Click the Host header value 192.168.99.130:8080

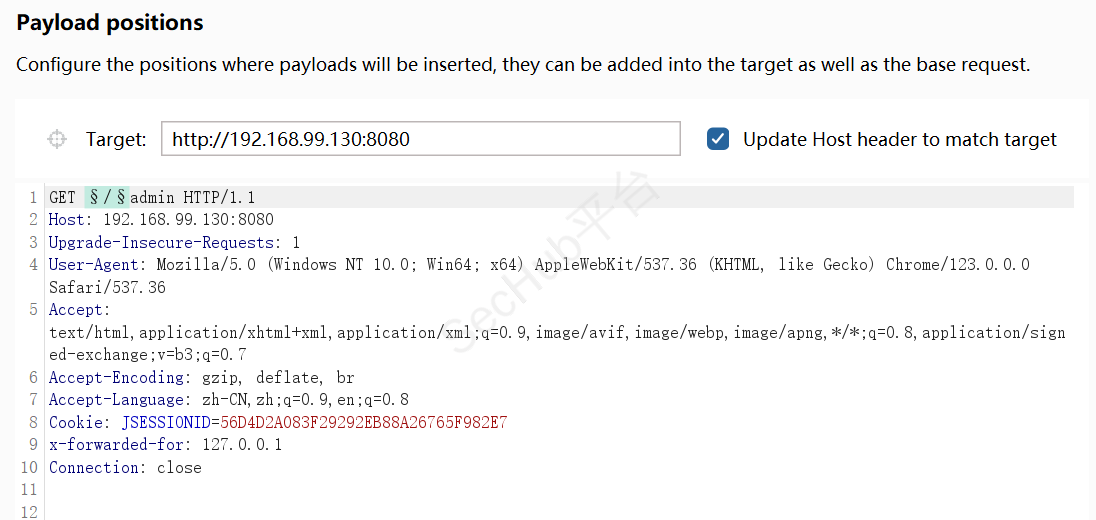[x=188, y=219]
